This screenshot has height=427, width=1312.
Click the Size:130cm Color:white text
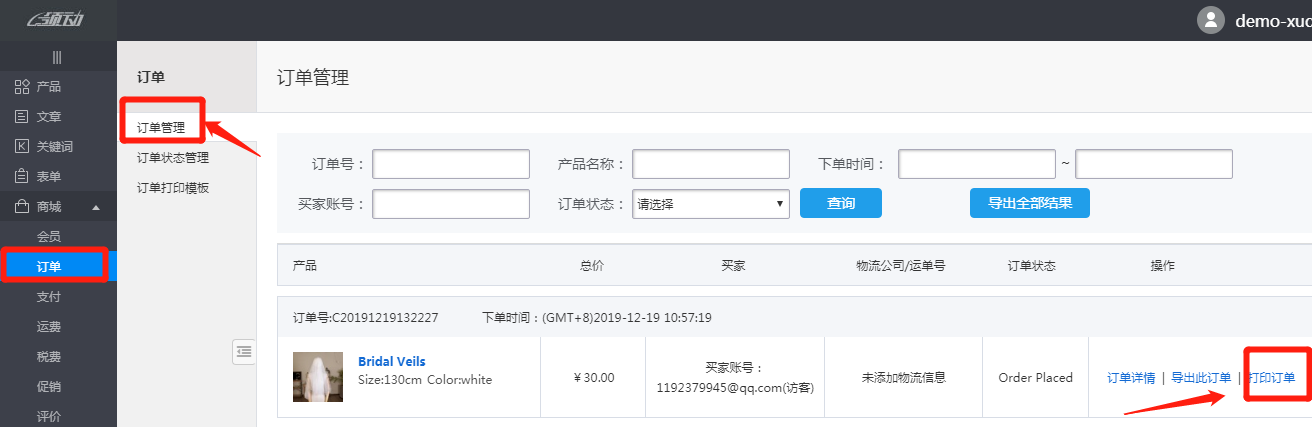point(425,379)
